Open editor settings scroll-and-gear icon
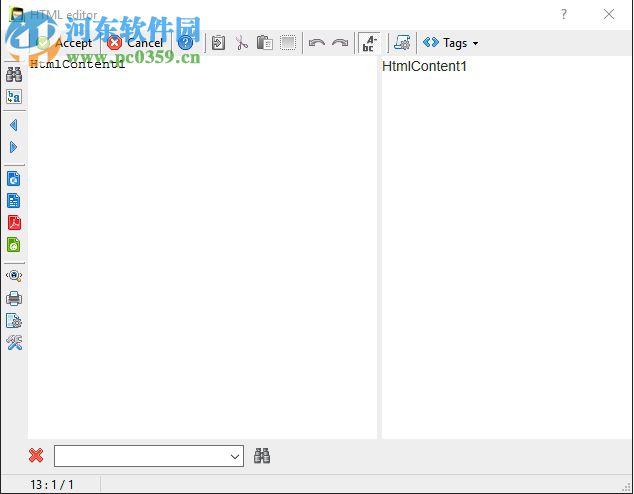 [x=402, y=43]
